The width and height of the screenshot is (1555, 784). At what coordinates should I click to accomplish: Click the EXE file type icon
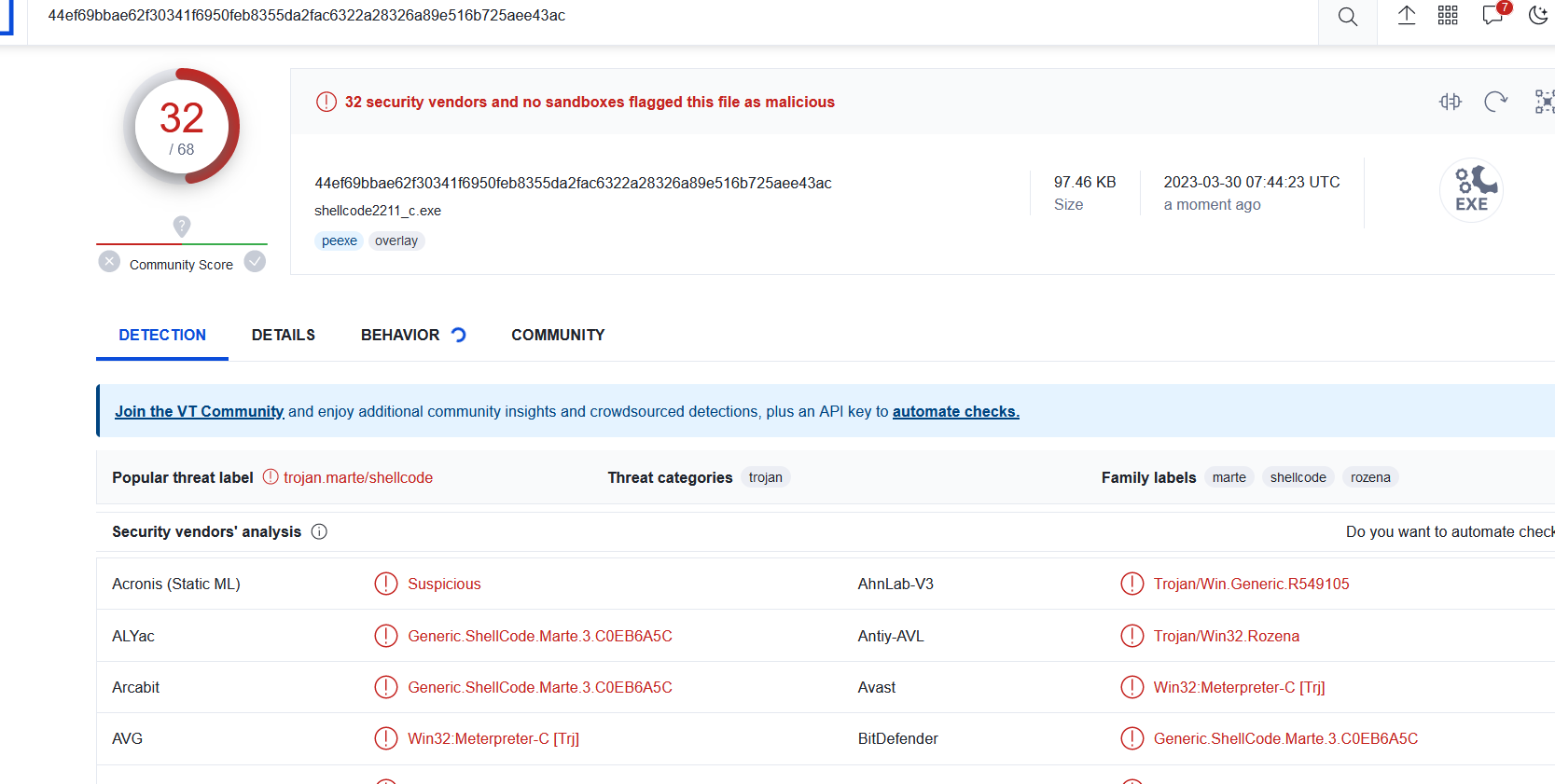[x=1471, y=190]
